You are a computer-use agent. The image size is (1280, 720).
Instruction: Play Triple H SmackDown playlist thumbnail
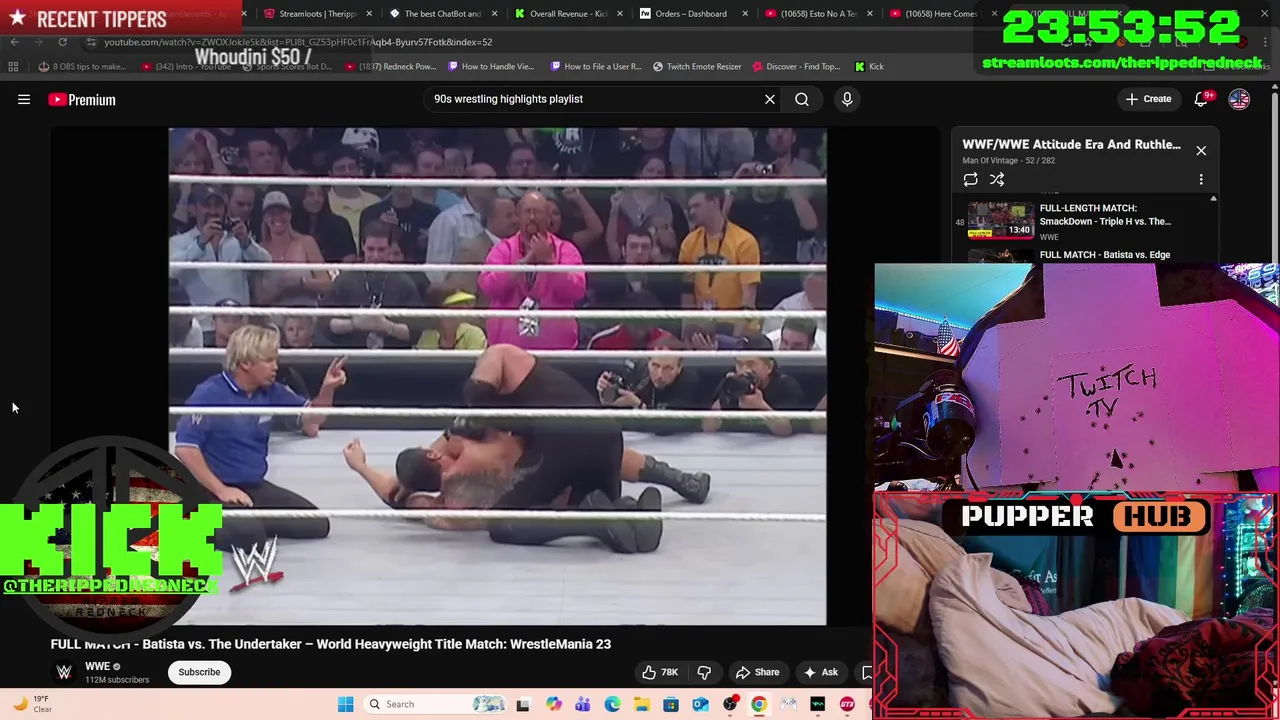1001,221
